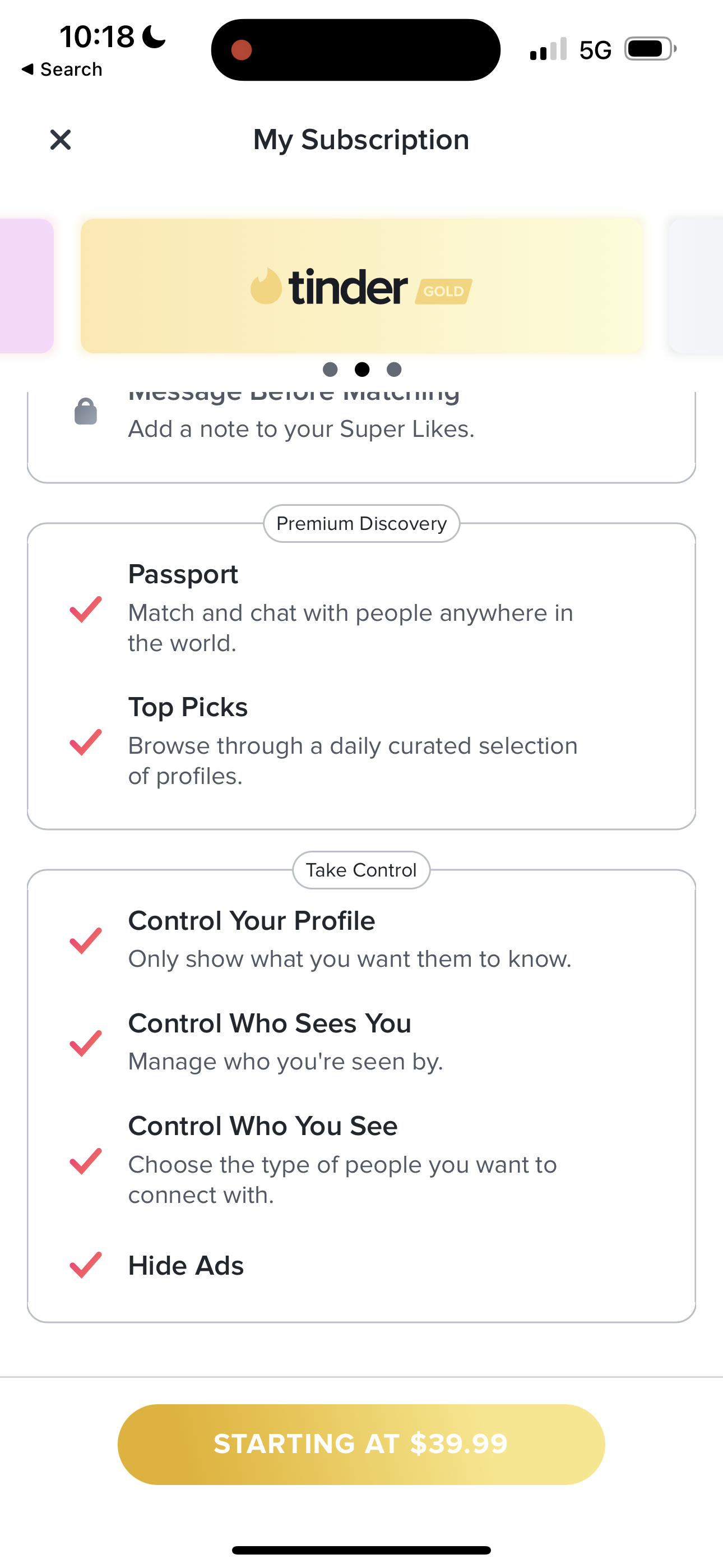The width and height of the screenshot is (723, 1568).
Task: Tap the Take Control section label
Action: click(361, 870)
